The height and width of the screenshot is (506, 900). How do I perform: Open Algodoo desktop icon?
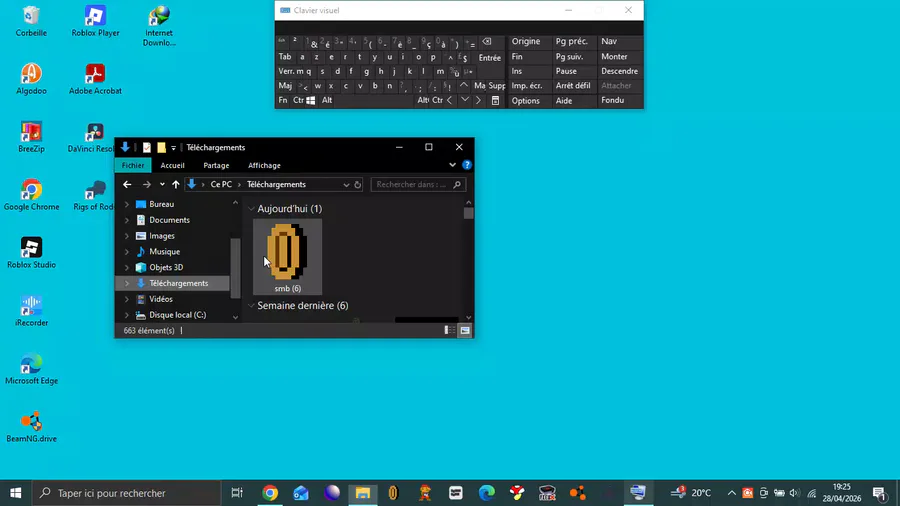pos(32,79)
